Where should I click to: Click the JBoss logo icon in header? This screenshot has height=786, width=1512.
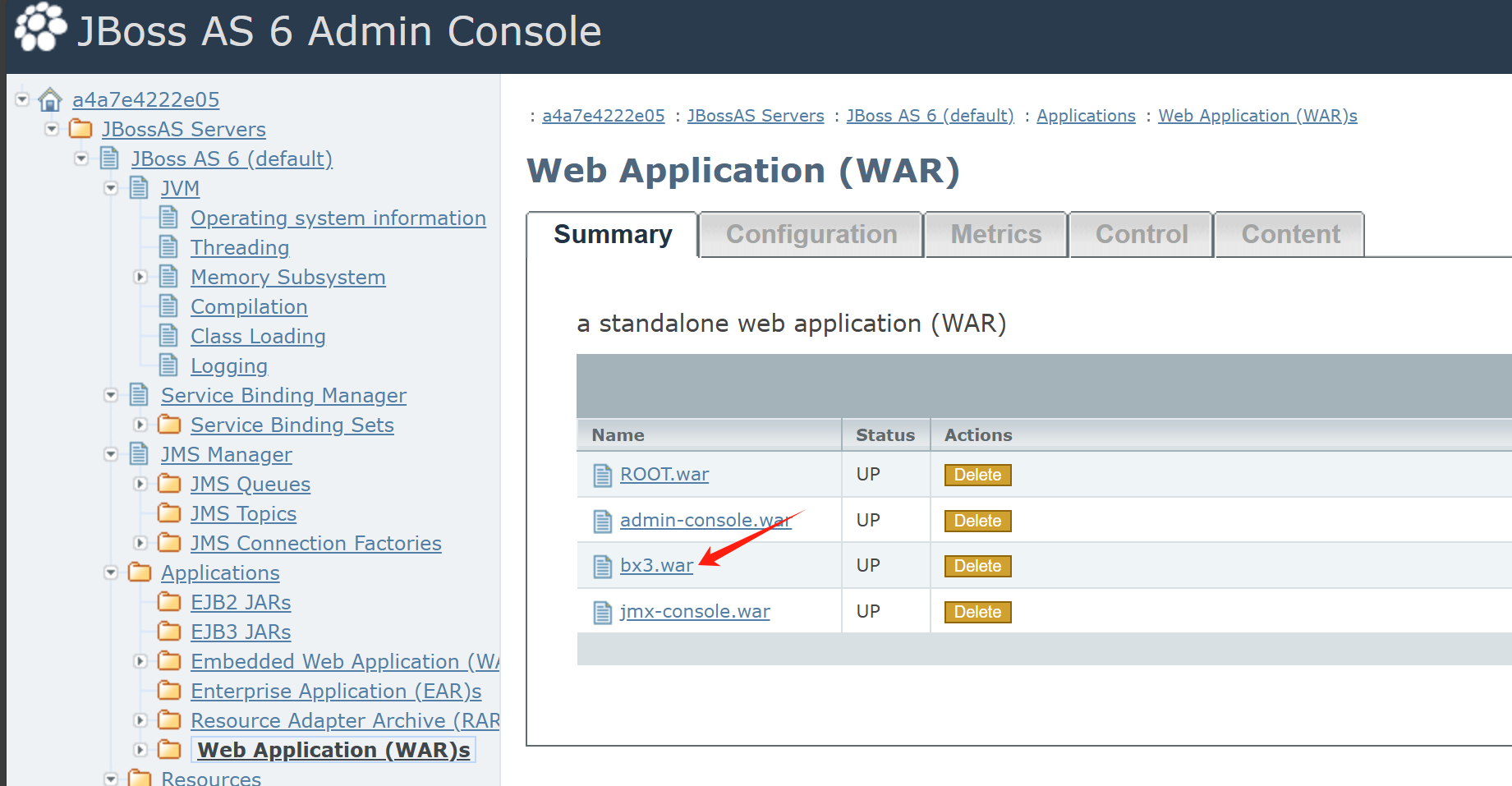[40, 27]
